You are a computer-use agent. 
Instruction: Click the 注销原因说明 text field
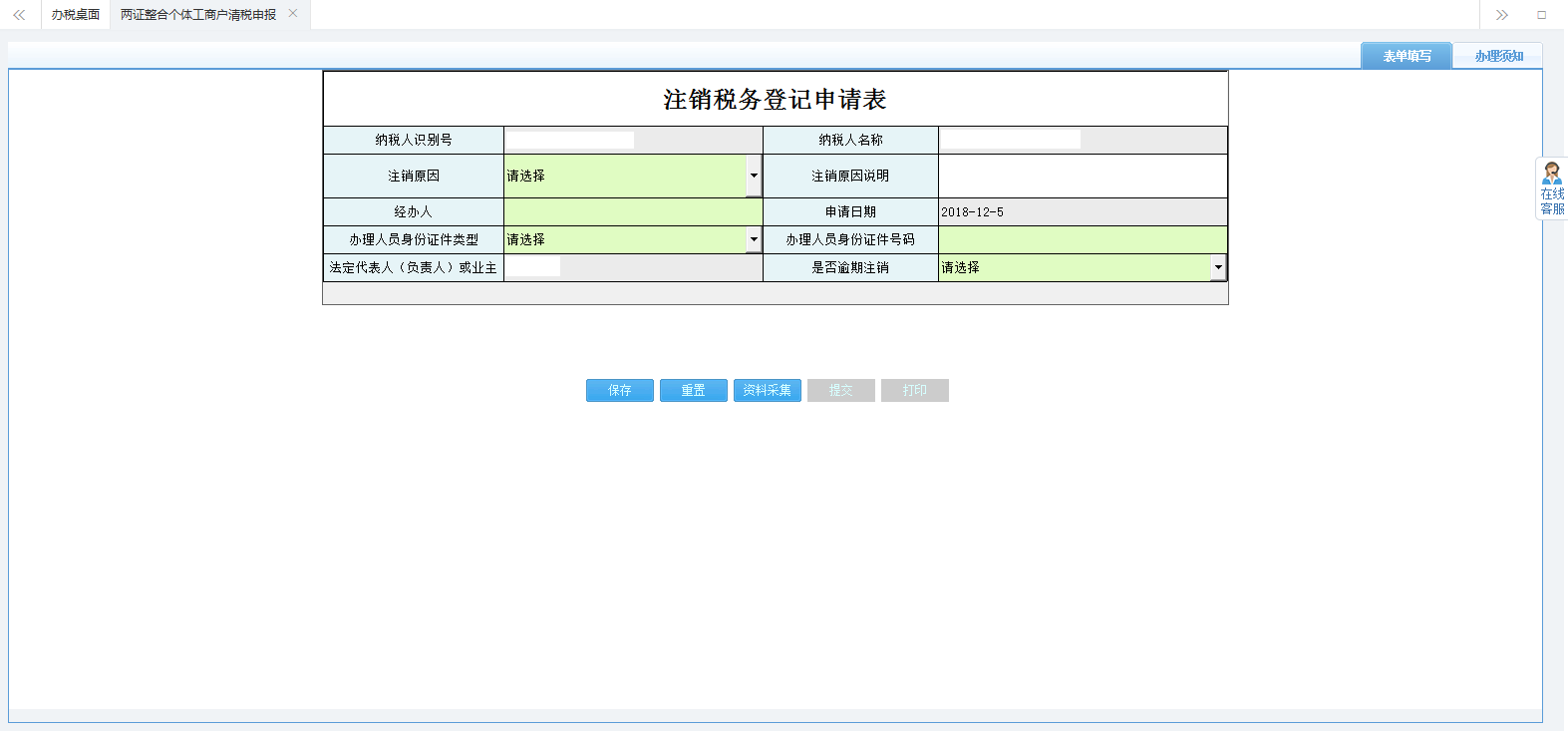1082,177
